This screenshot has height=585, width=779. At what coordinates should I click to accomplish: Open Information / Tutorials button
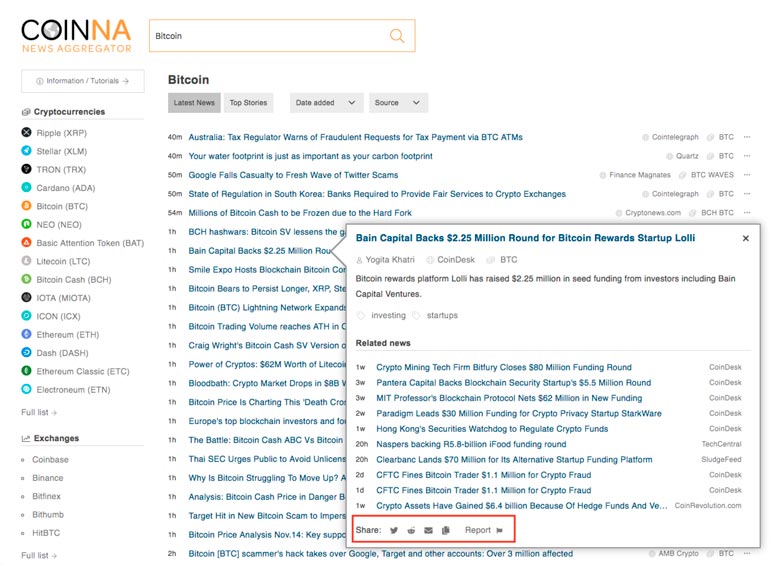point(83,81)
